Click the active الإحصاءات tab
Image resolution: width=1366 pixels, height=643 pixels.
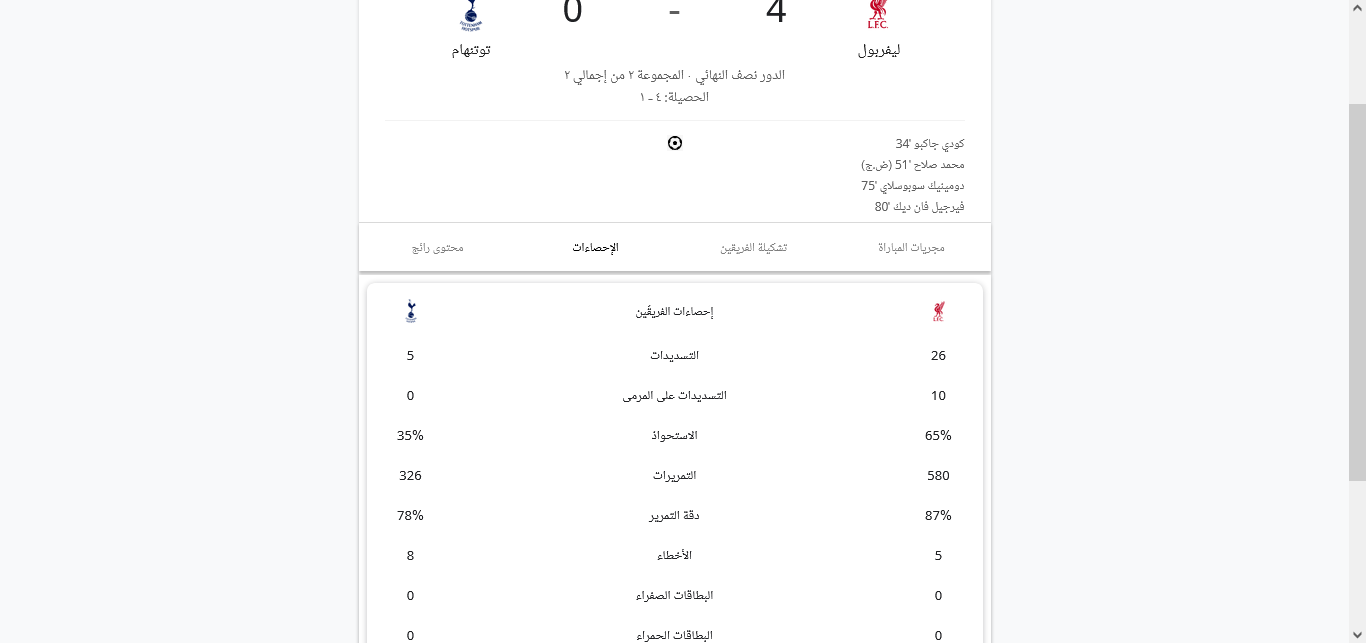595,247
